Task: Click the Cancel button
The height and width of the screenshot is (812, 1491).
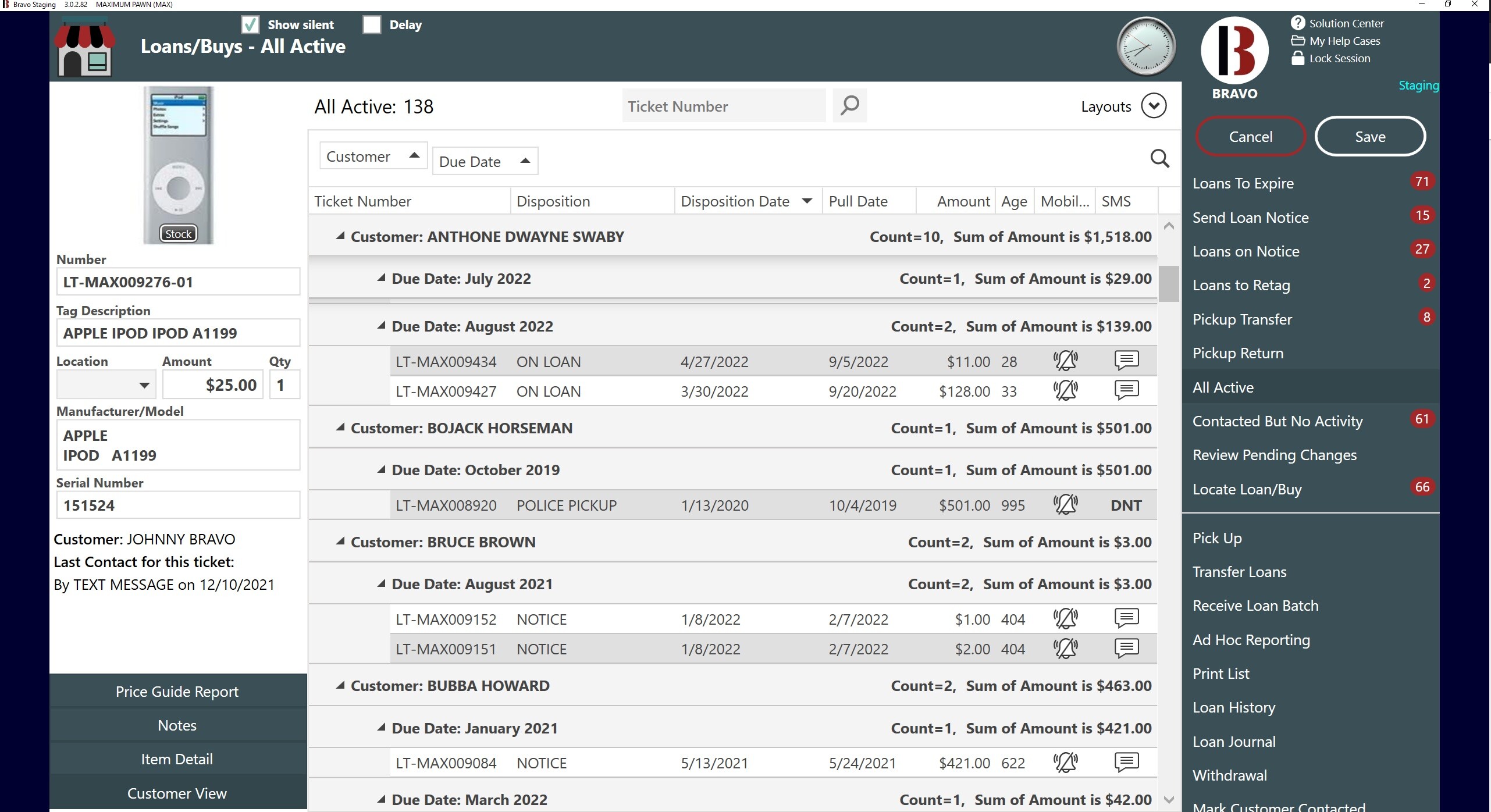Action: [x=1250, y=137]
